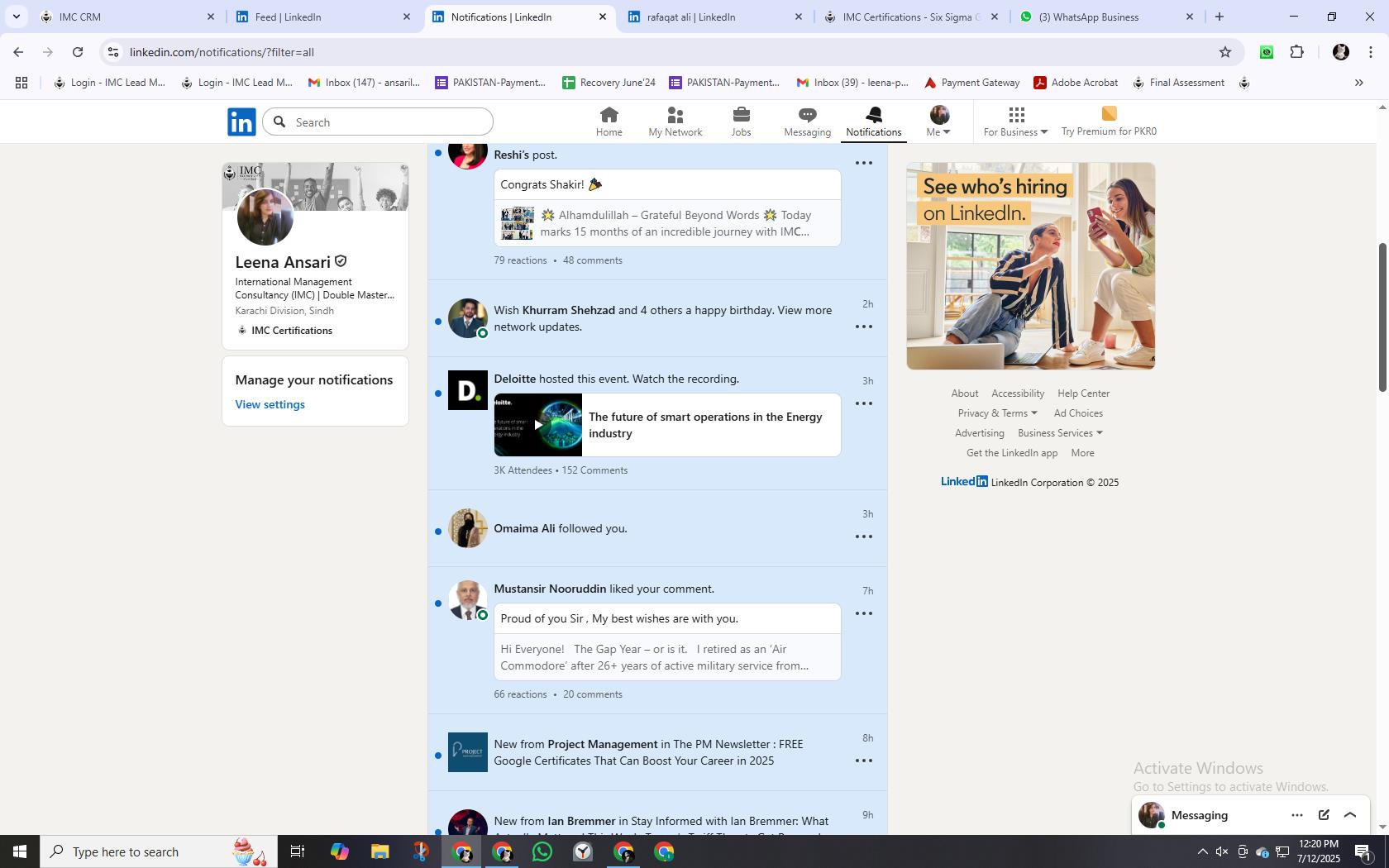Click View settings link
This screenshot has width=1389, height=868.
click(270, 404)
